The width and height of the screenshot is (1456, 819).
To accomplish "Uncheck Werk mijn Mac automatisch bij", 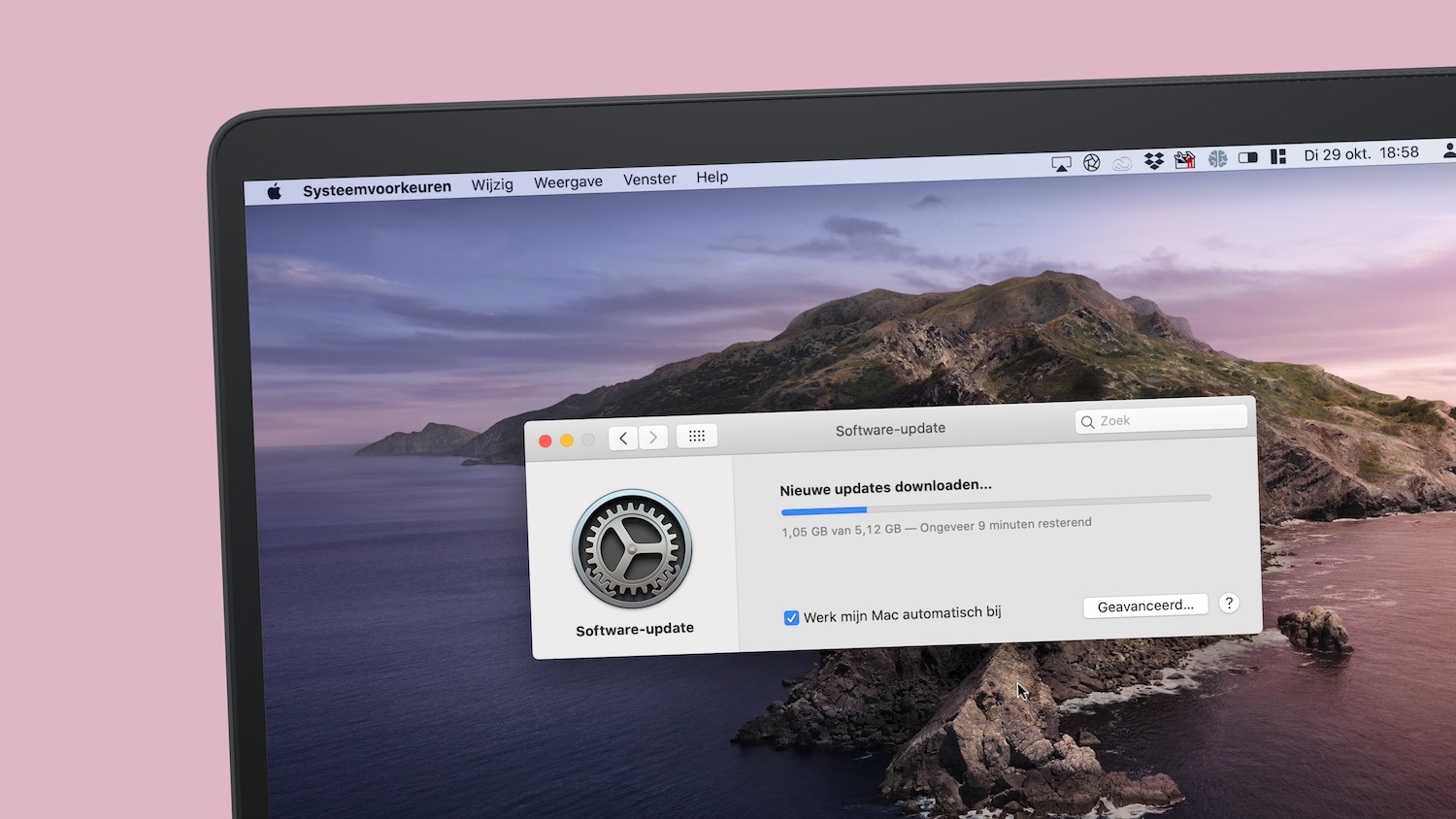I will (791, 617).
